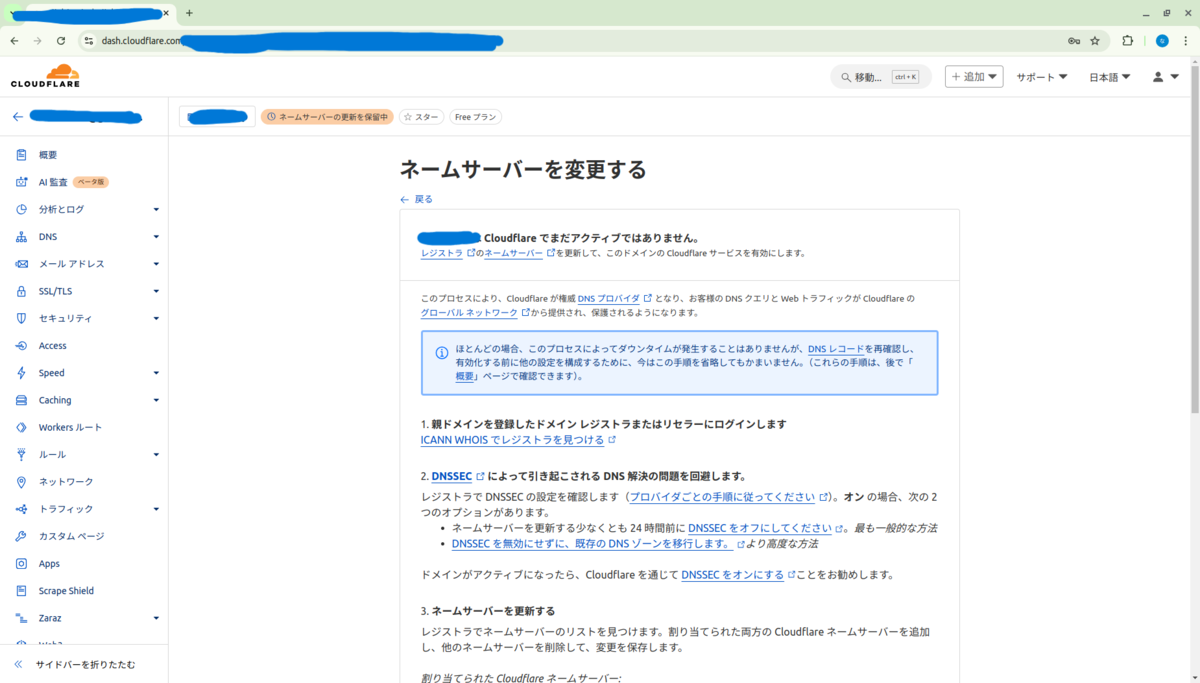Viewport: 1200px width, 683px height.
Task: Open the user account dropdown
Action: [1166, 77]
